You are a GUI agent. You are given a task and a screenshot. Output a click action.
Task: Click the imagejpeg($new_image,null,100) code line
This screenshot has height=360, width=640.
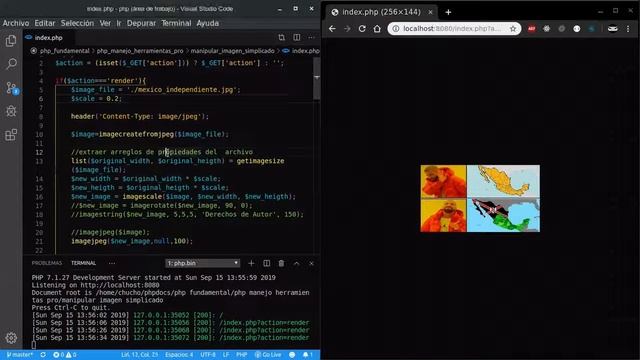point(132,241)
